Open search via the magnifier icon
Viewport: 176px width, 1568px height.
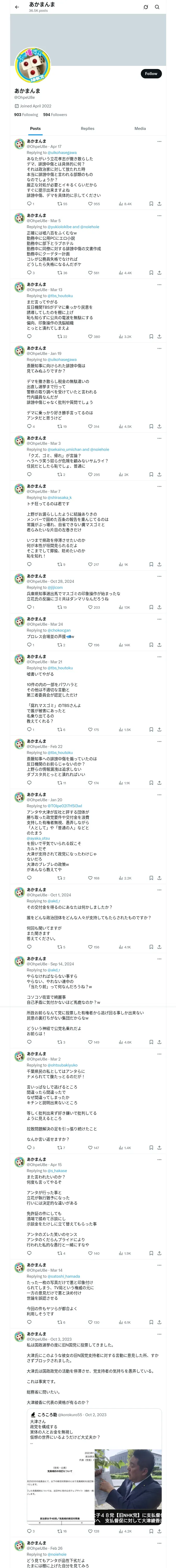click(157, 7)
